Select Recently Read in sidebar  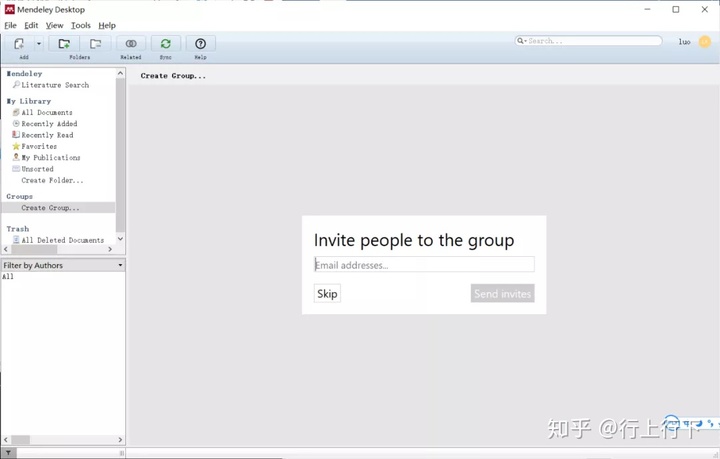click(47, 135)
